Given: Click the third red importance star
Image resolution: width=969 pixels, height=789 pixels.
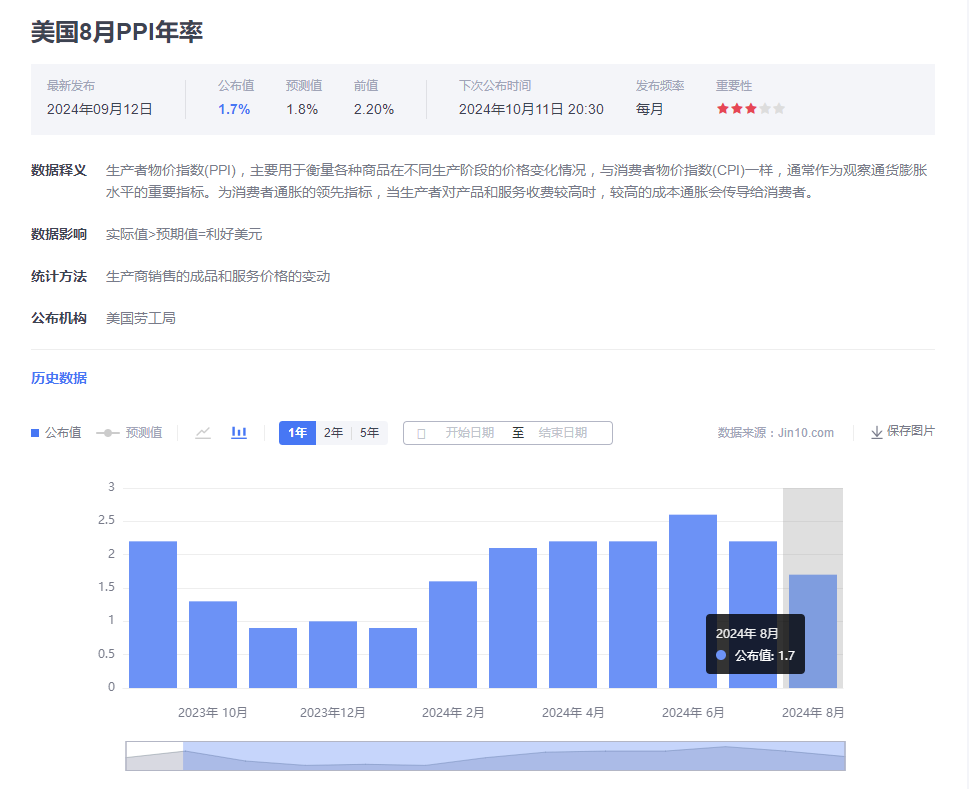Looking at the screenshot, I should point(751,109).
